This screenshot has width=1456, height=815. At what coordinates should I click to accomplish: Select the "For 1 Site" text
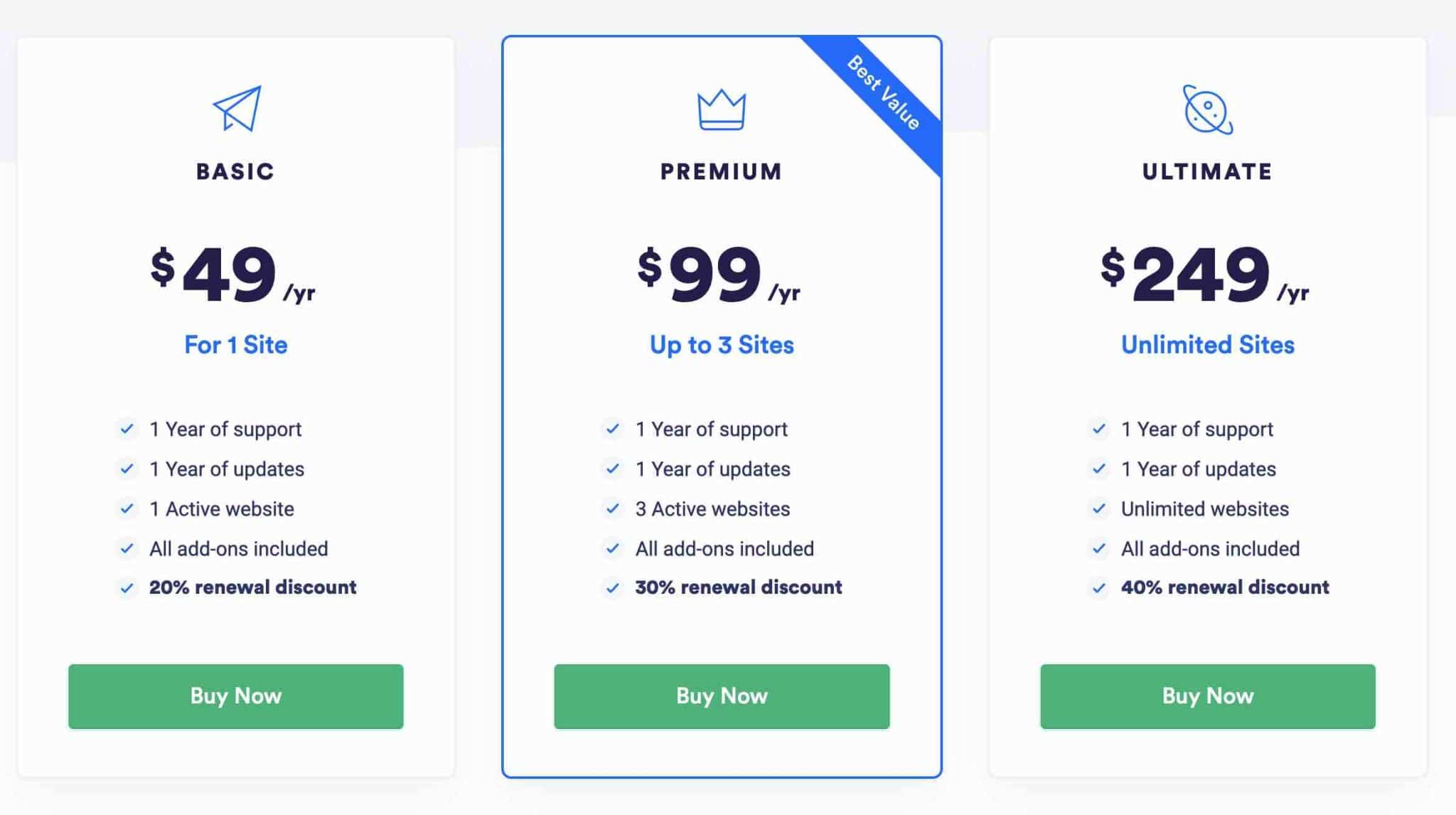[x=236, y=345]
